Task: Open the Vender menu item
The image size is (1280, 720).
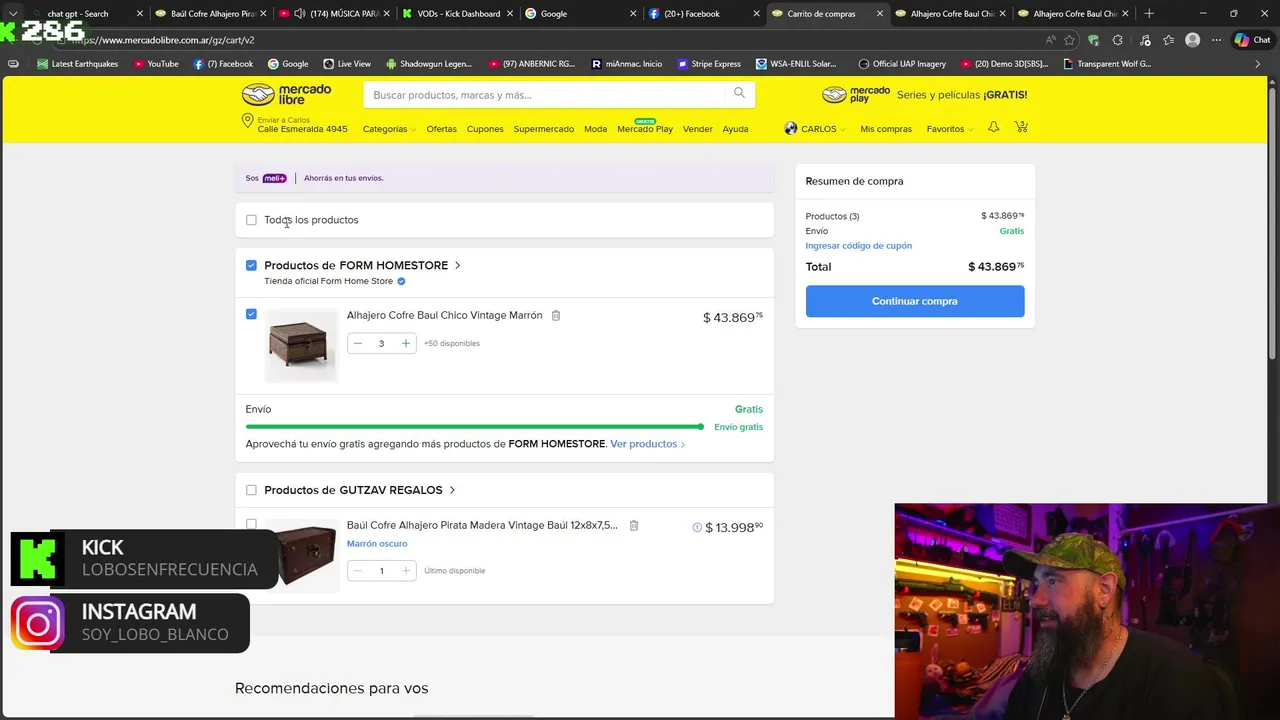Action: [x=698, y=129]
